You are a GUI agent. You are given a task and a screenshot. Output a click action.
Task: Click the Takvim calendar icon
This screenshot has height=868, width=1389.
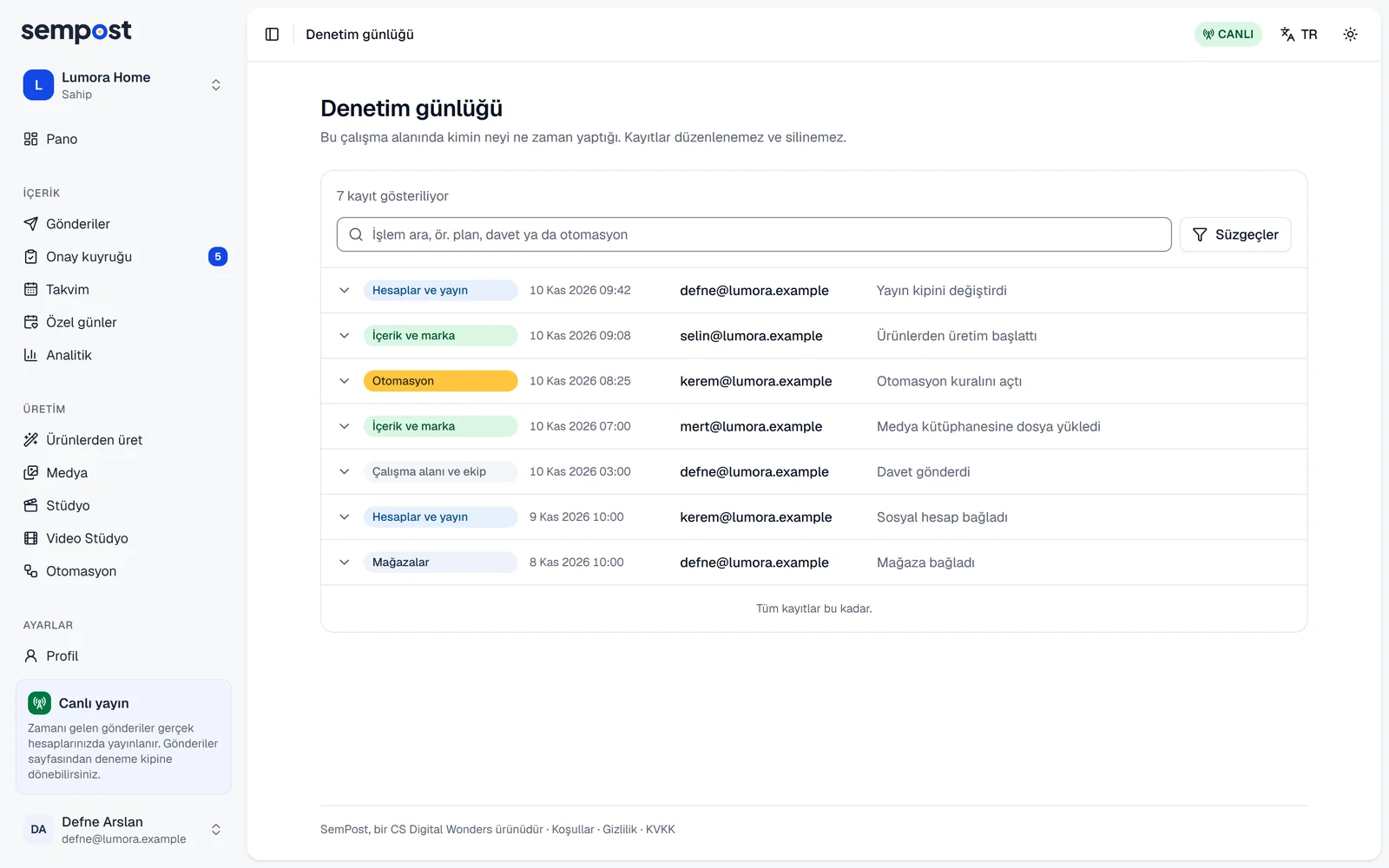pyautogui.click(x=31, y=290)
